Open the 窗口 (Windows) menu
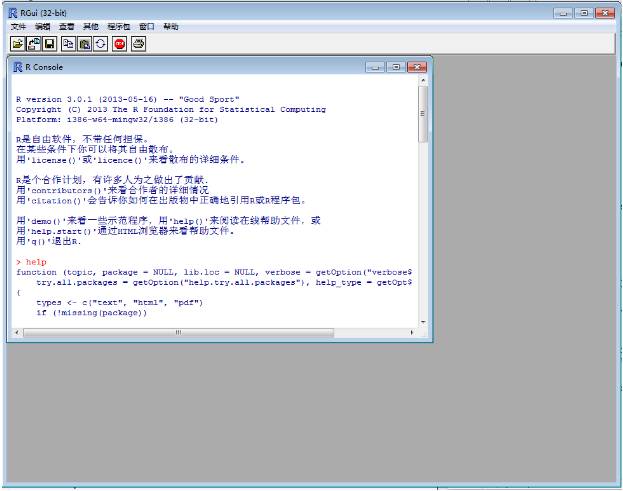This screenshot has width=623, height=491. [147, 27]
